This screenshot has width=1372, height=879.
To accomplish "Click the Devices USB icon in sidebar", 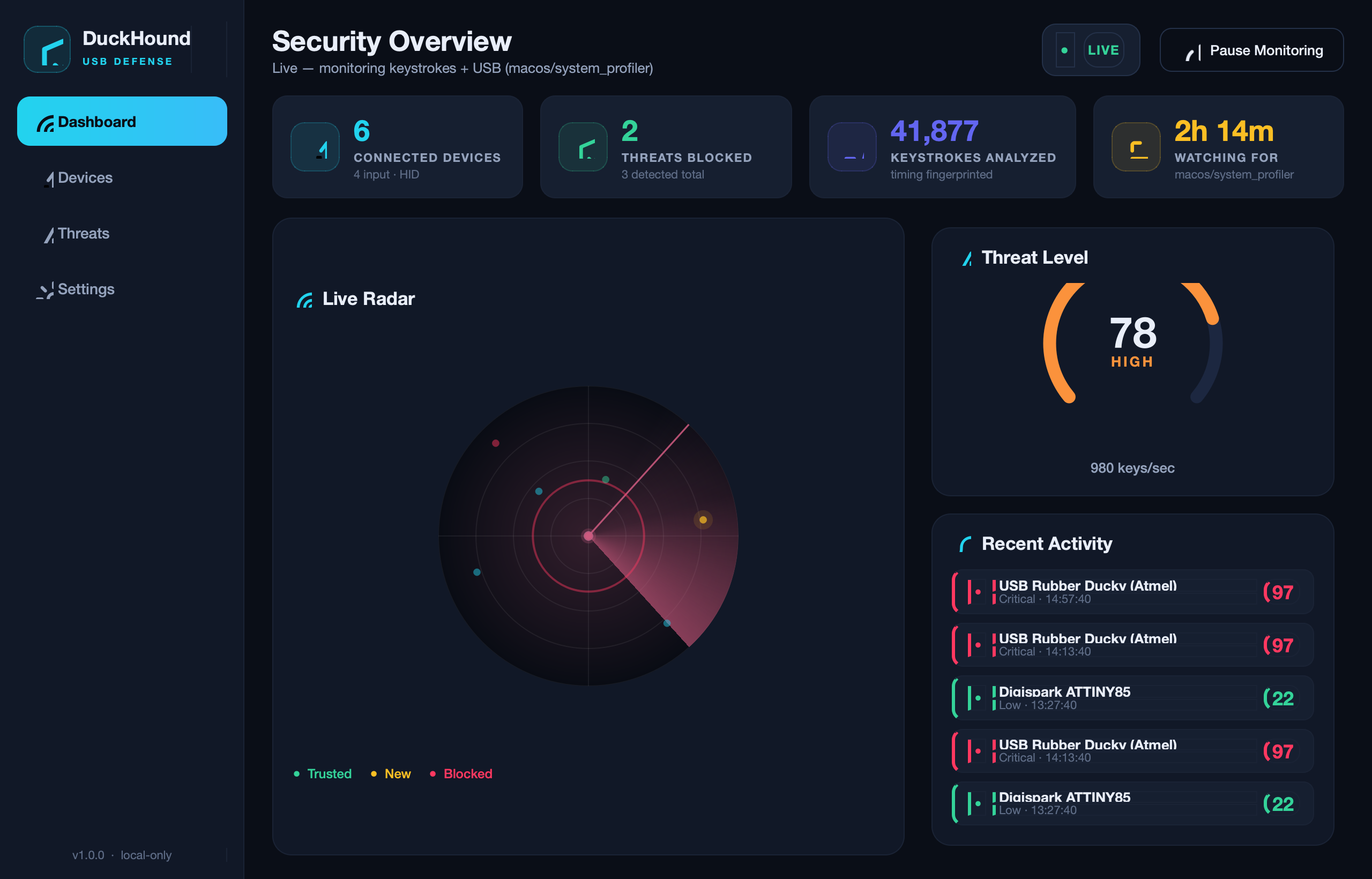I will tap(49, 179).
